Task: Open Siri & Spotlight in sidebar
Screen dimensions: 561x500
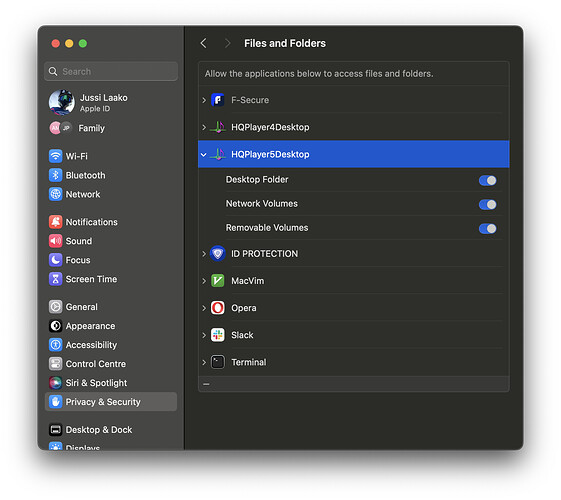Action: [111, 383]
